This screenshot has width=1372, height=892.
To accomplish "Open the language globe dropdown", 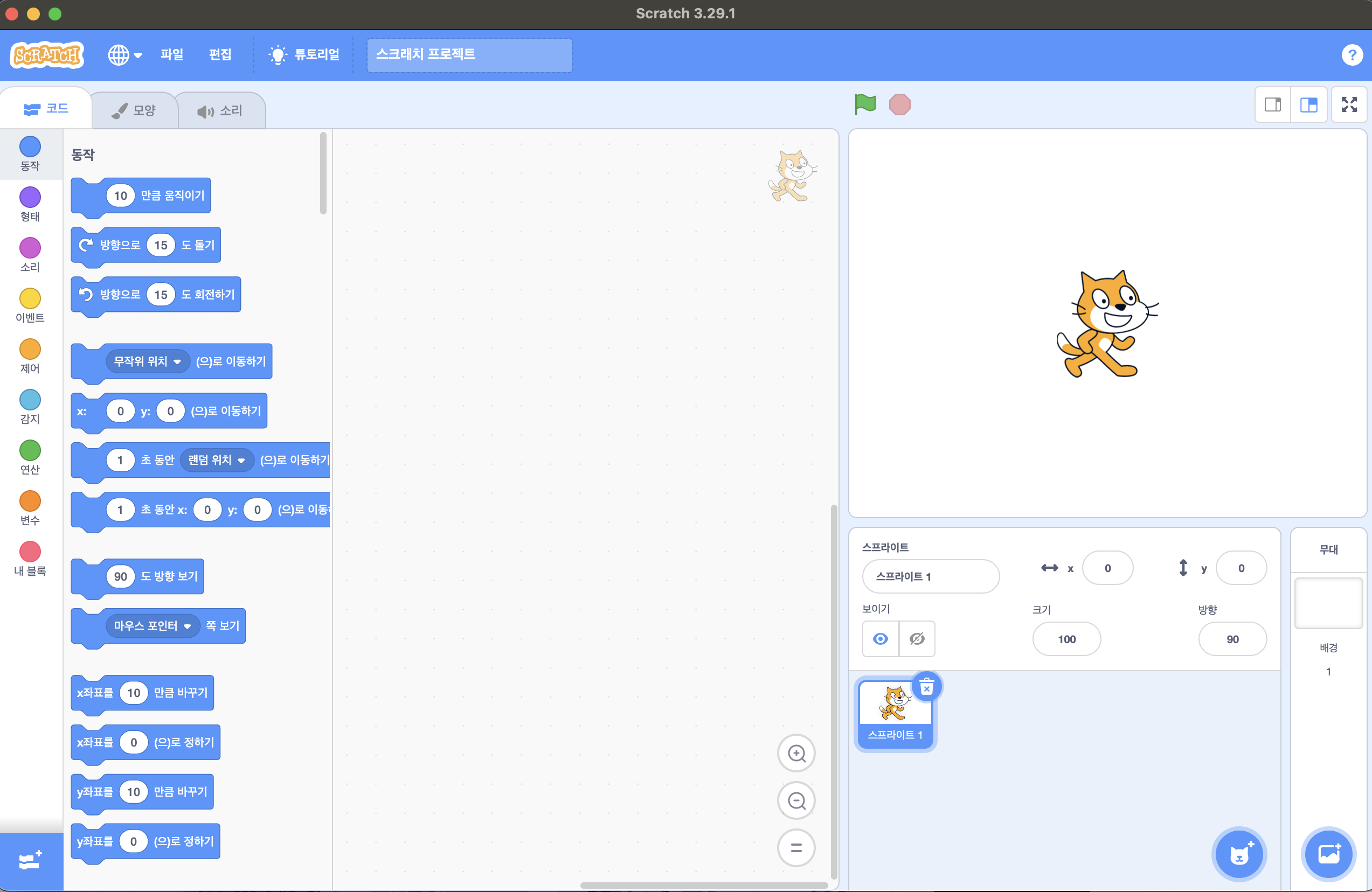I will 124,55.
